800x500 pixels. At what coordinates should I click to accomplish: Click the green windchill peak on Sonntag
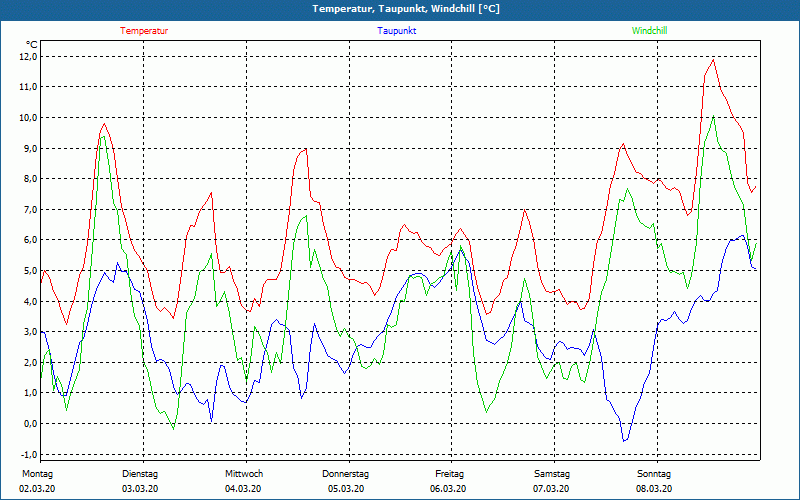pos(713,116)
